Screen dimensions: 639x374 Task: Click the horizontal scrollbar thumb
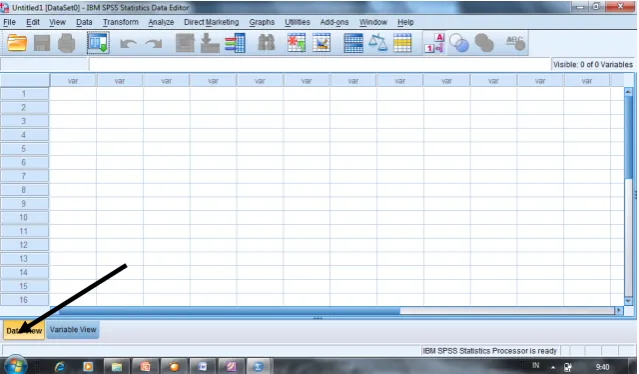(x=229, y=311)
